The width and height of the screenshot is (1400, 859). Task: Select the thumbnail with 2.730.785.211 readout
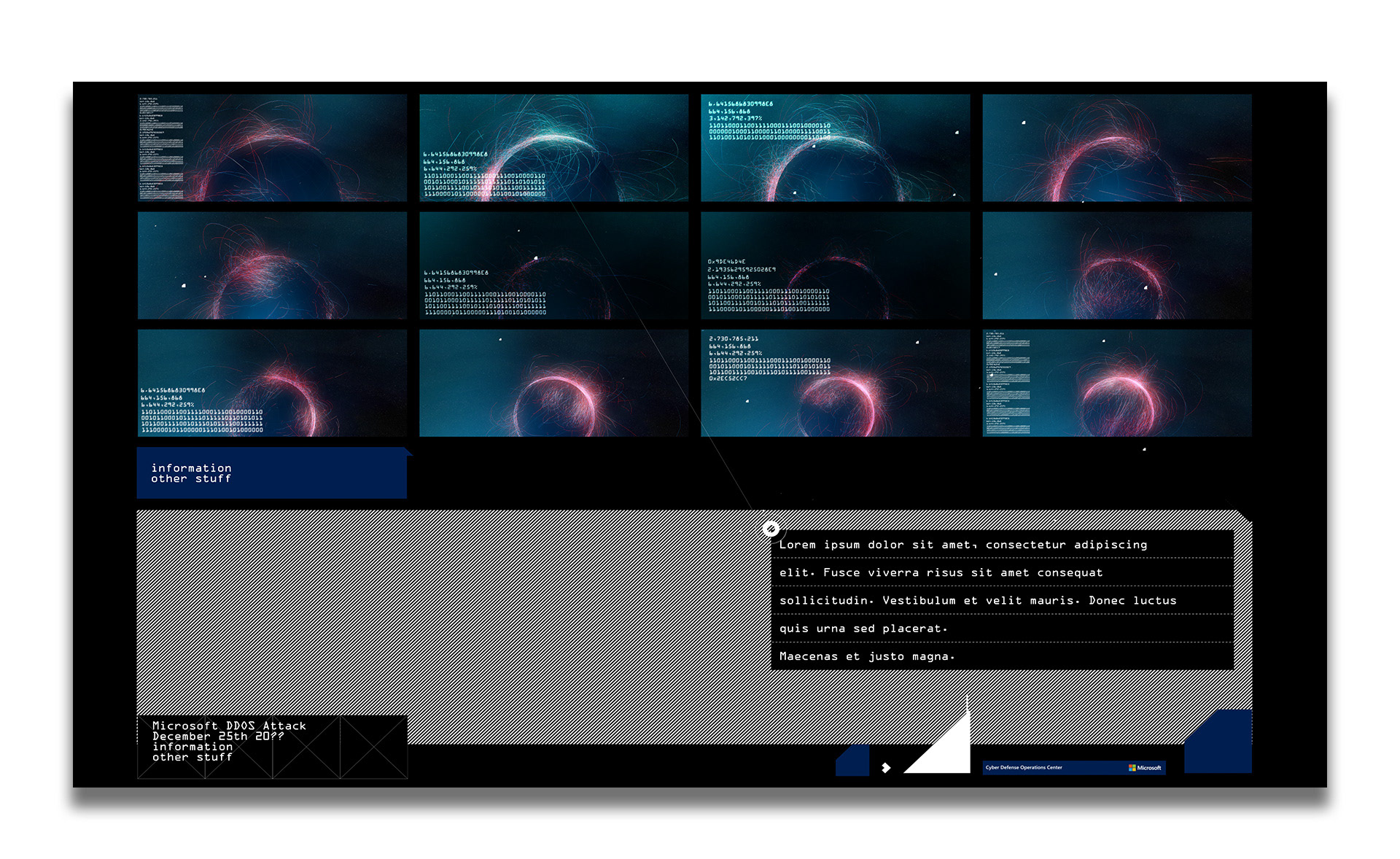coord(835,383)
